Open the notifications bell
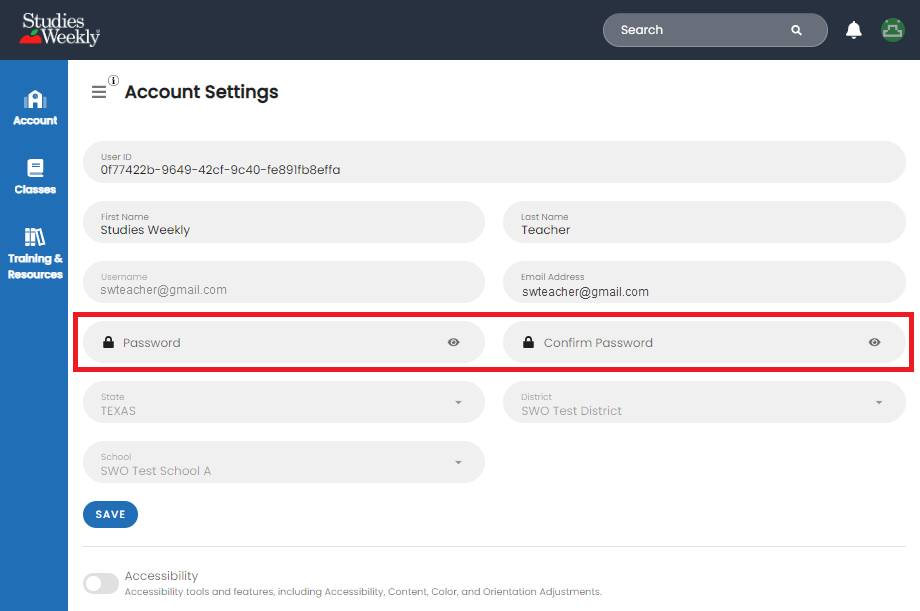 (x=854, y=30)
